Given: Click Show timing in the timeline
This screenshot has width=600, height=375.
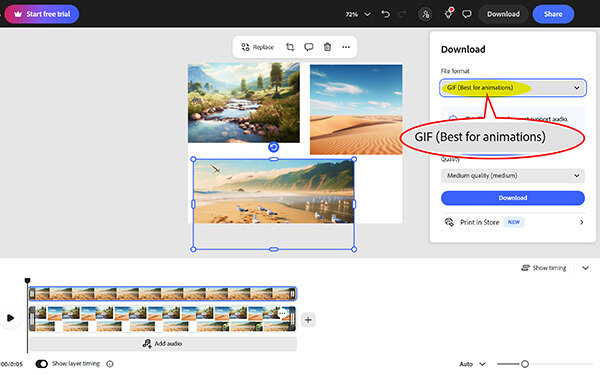Looking at the screenshot, I should [x=544, y=268].
